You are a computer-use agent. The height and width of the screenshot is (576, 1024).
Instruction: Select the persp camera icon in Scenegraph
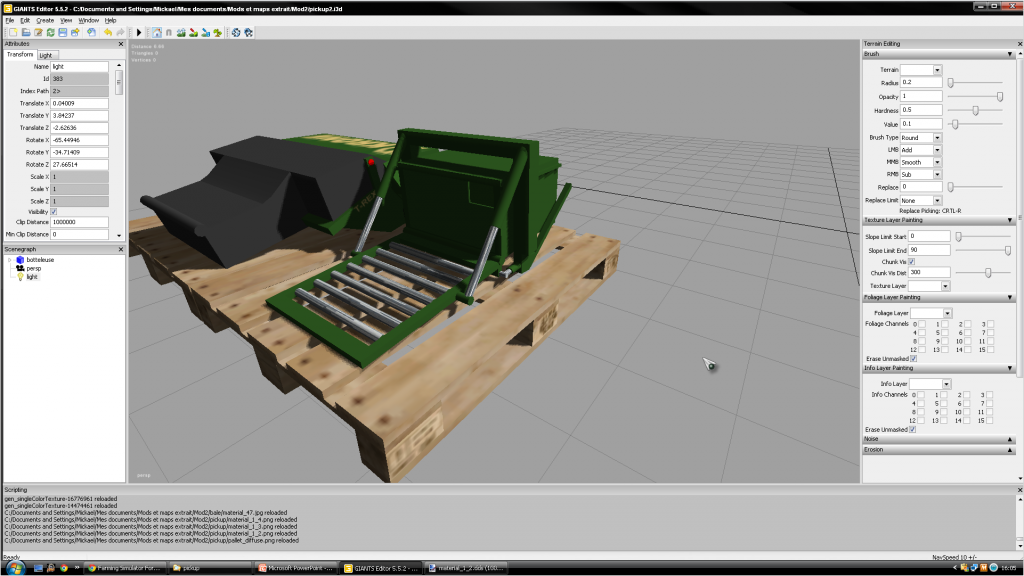tap(20, 268)
